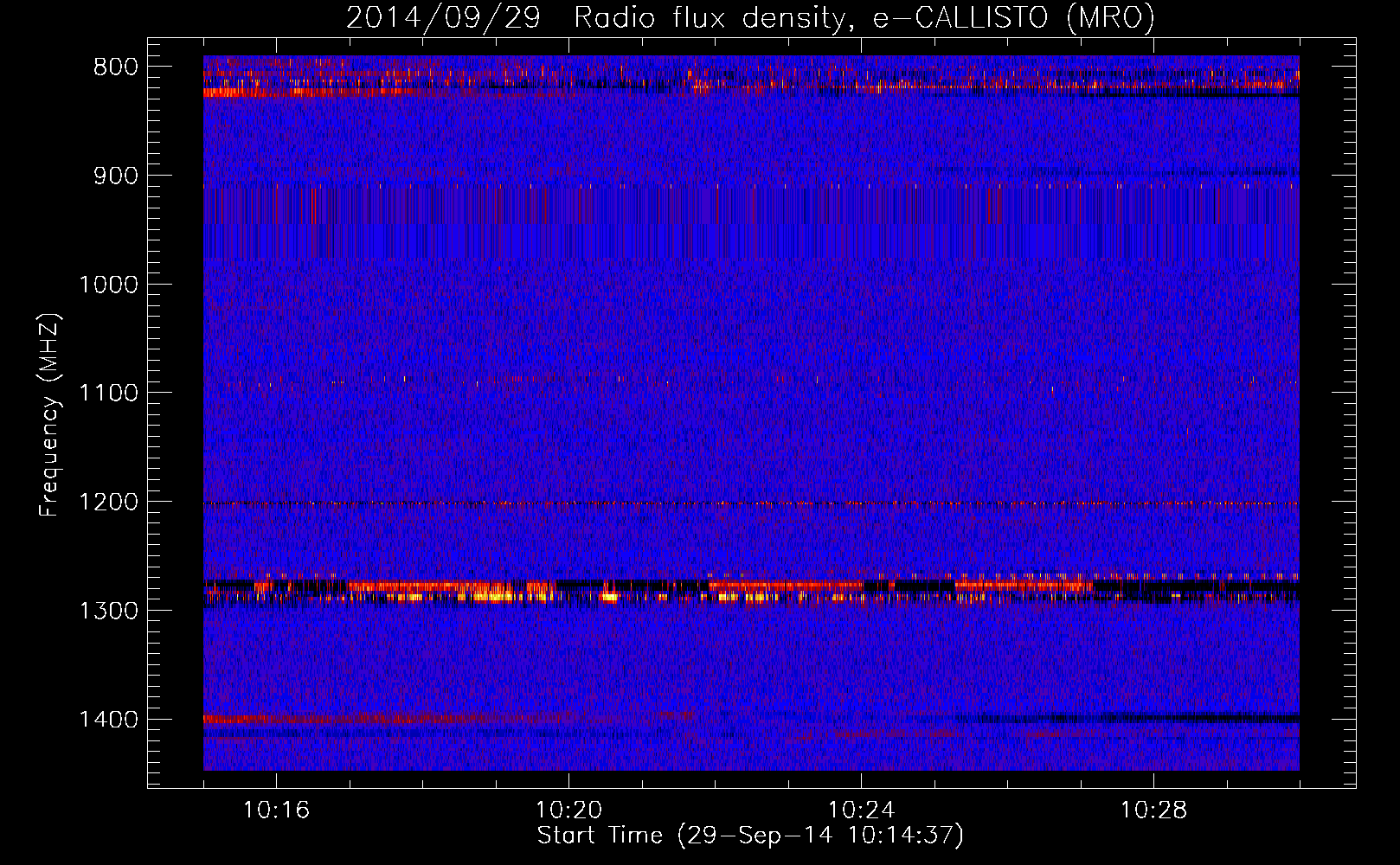
Task: Click the plot title 'Radio flux density, e-CALLISTO (MRO)'
Action: pos(864,17)
